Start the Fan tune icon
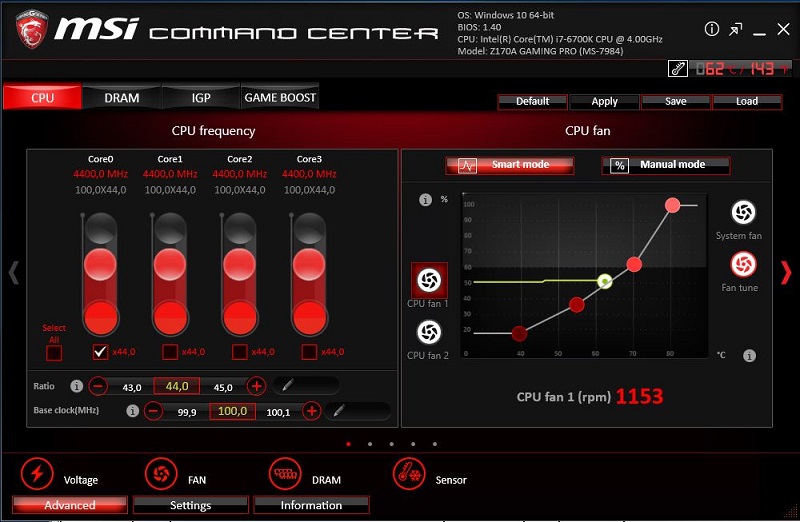Screen dimensions: 800x522 coord(743,264)
